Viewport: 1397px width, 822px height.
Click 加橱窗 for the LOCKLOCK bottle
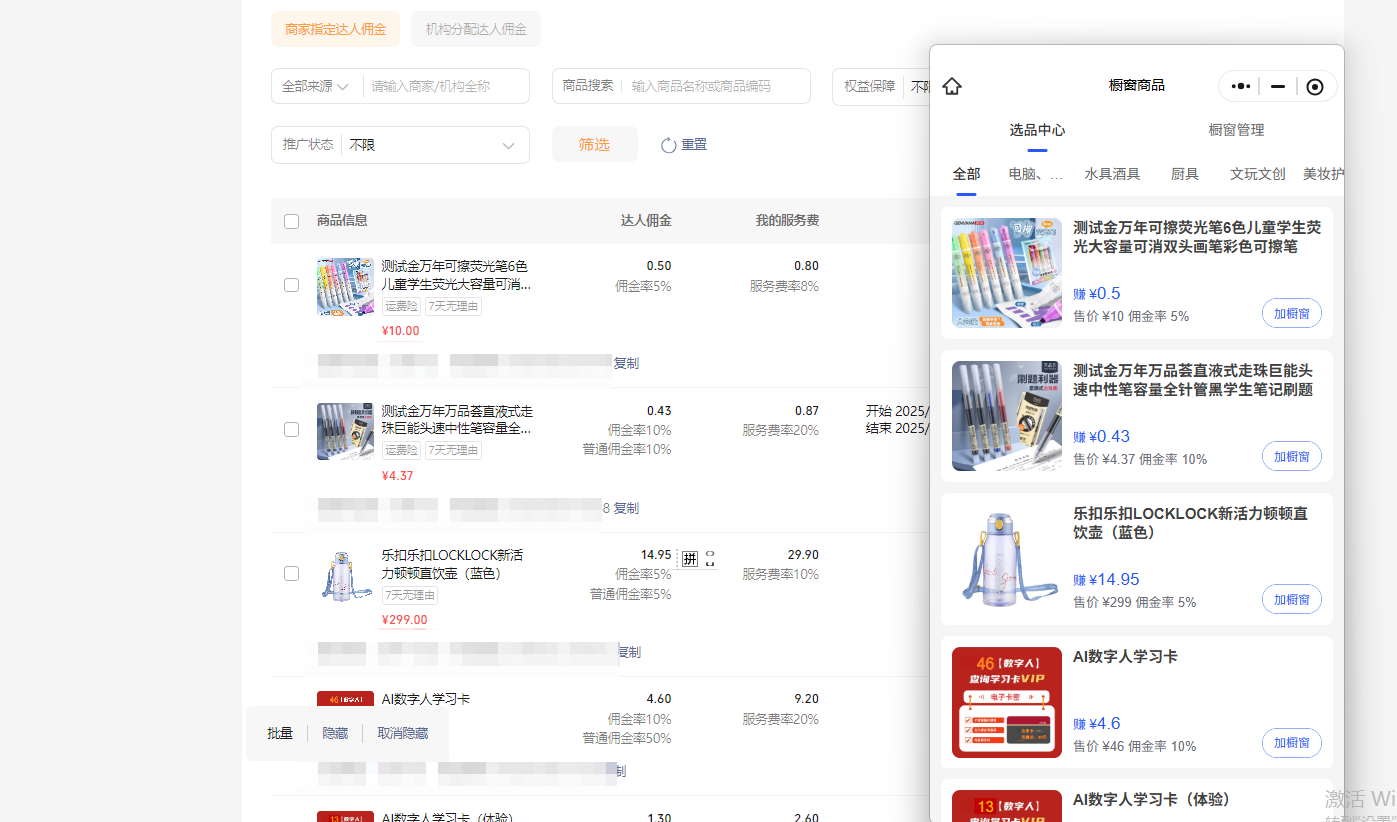point(1291,600)
